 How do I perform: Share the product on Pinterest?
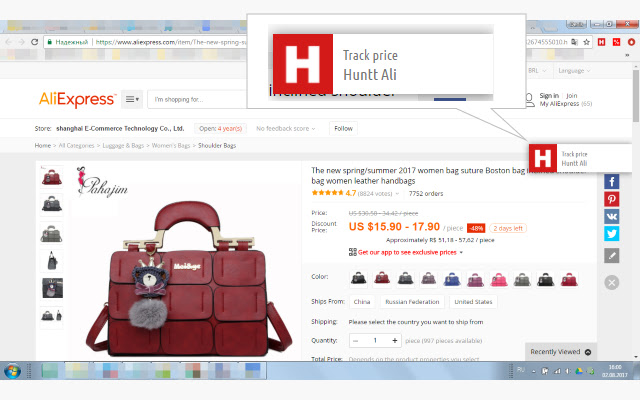tap(611, 199)
